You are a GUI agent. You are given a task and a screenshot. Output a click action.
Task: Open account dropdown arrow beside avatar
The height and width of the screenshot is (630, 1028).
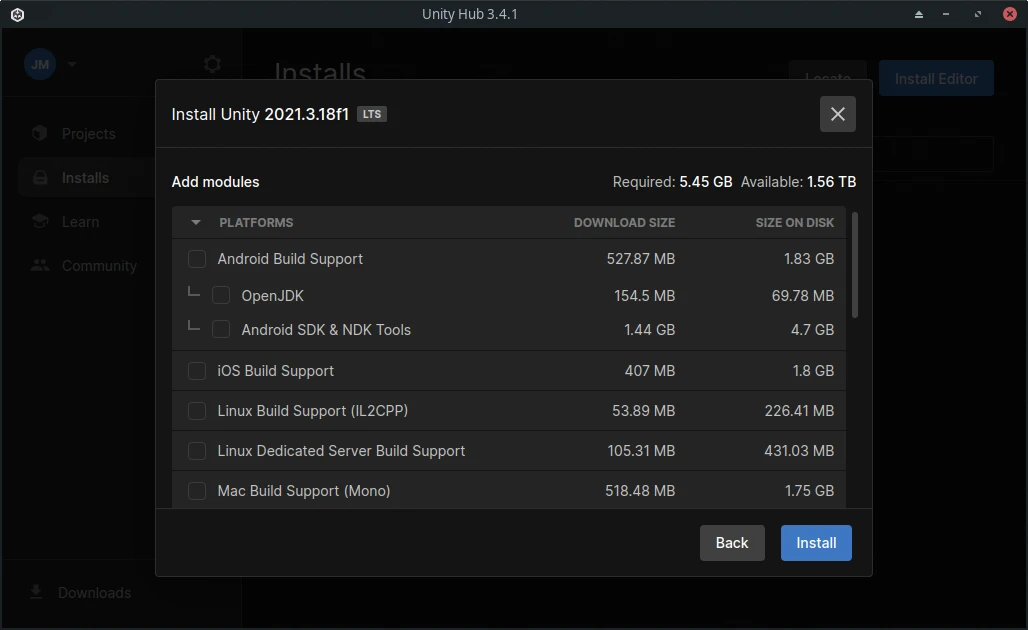71,64
